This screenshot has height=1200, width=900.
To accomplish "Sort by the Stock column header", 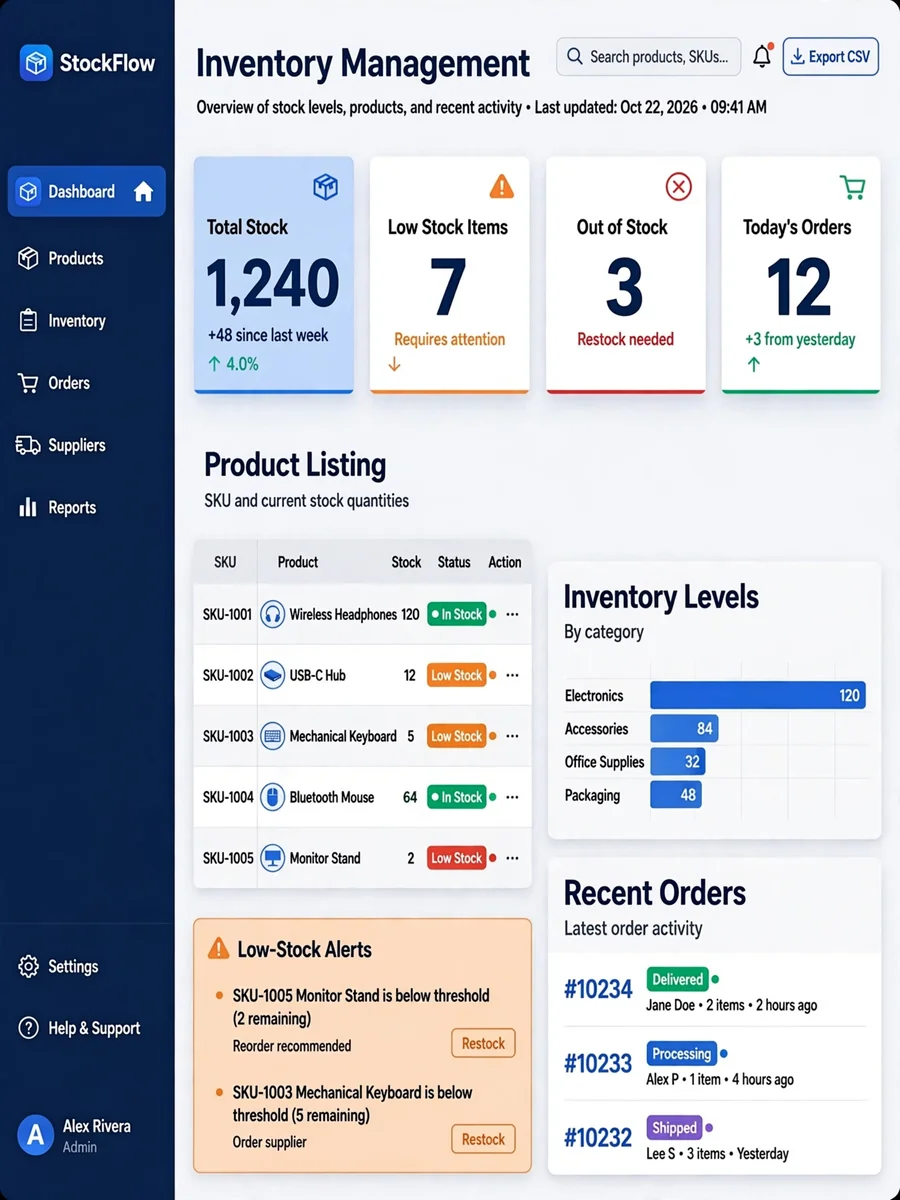I will pyautogui.click(x=406, y=562).
